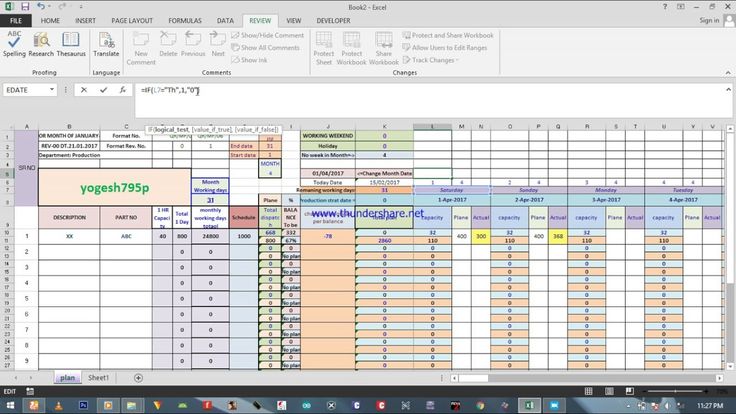
Task: Collapse the ribbon
Action: click(x=728, y=73)
